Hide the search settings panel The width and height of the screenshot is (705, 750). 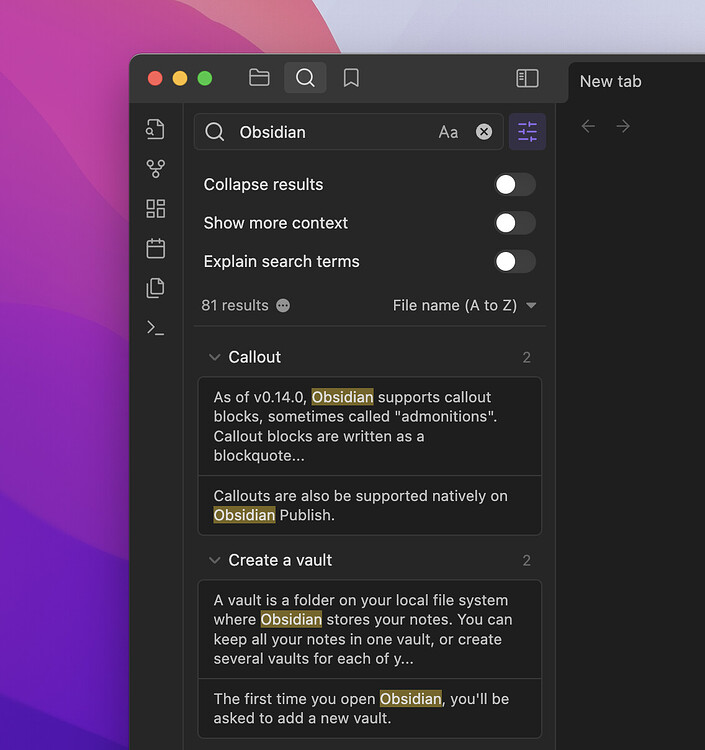pyautogui.click(x=527, y=132)
